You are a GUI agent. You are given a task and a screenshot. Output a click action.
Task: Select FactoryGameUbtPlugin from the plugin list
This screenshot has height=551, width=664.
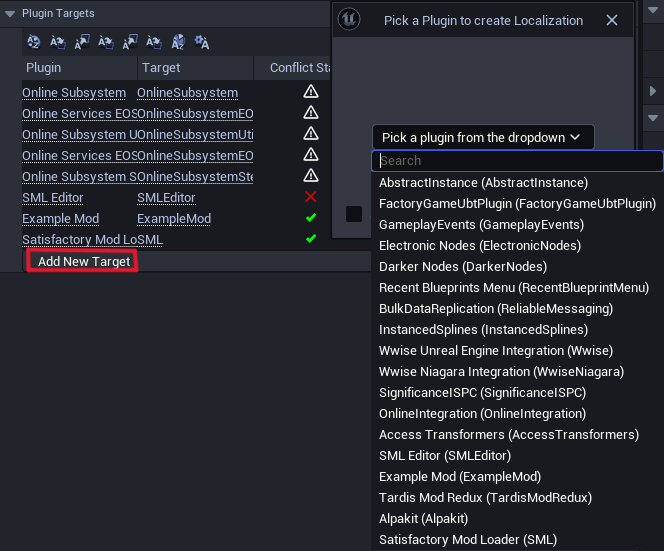517,204
